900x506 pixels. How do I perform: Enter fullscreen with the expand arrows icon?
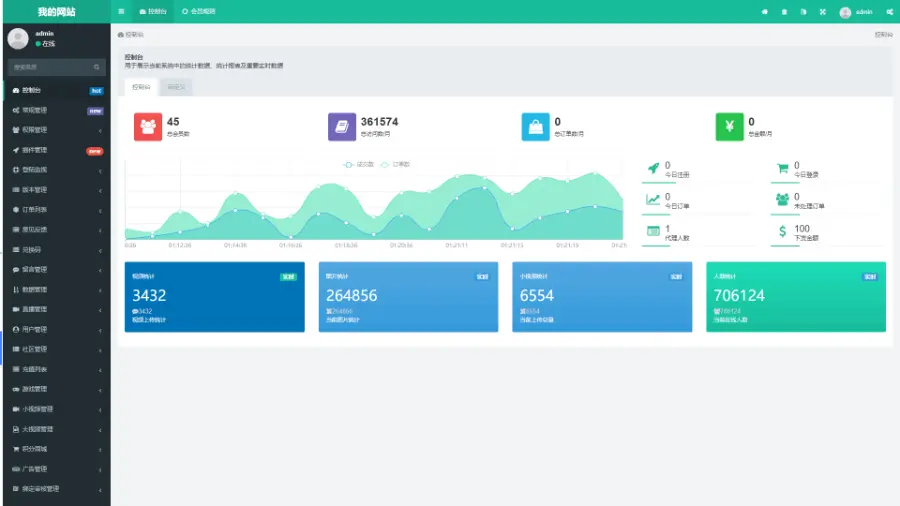click(x=822, y=12)
